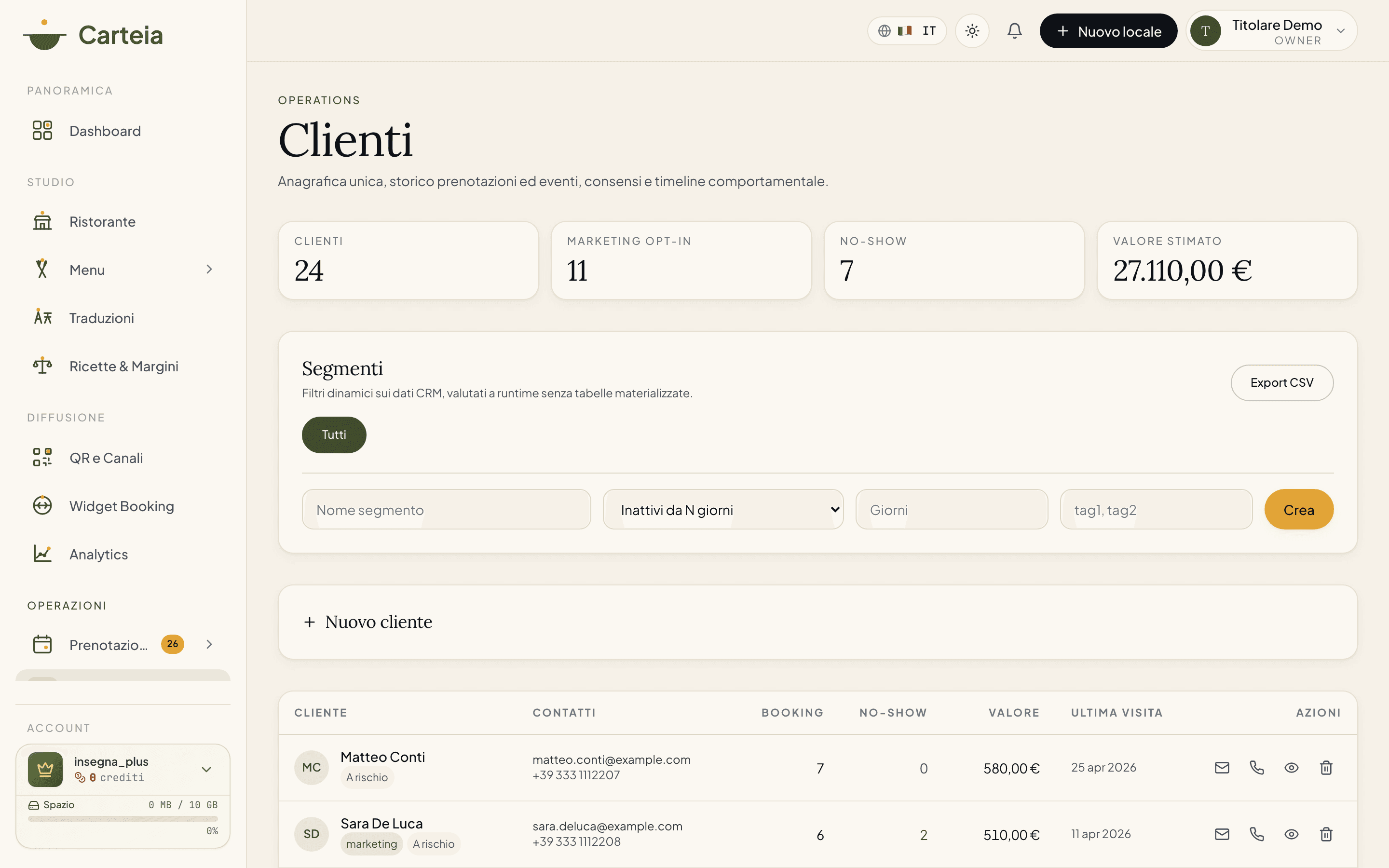Click the Spazio storage icon

(x=34, y=805)
